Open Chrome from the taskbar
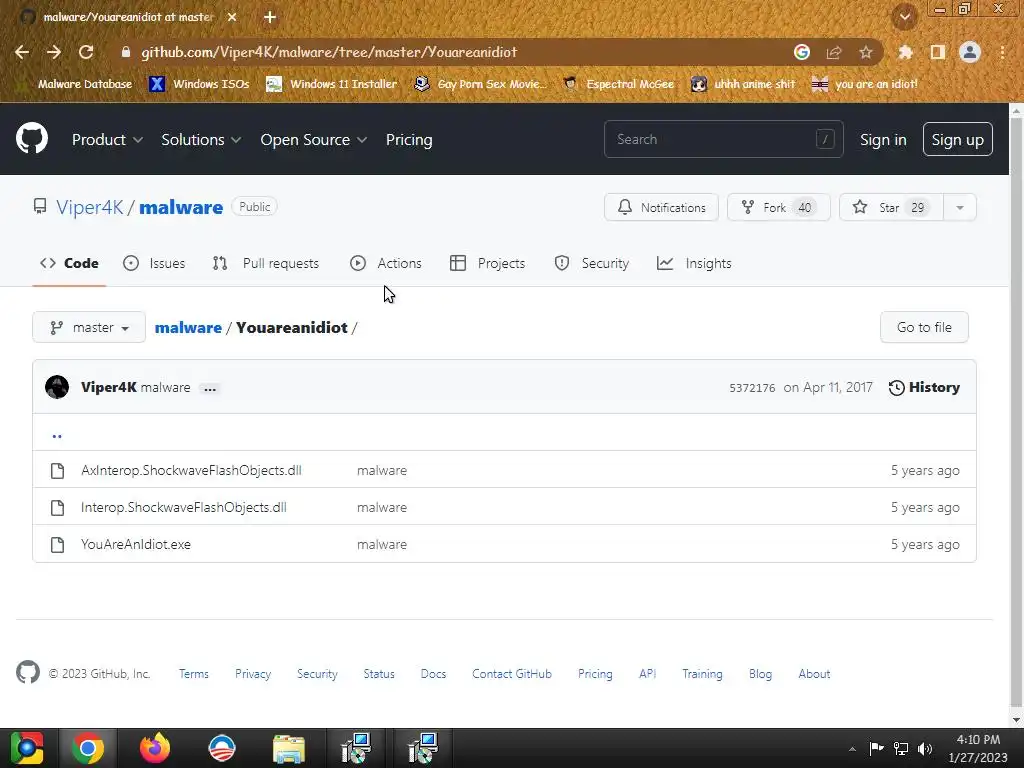Screen dimensions: 1024x768 click(x=88, y=748)
